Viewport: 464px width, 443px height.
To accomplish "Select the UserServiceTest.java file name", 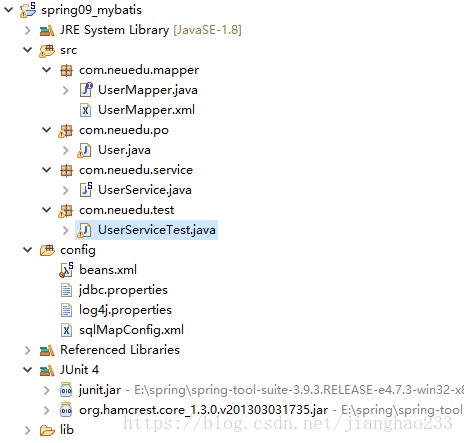I will click(x=157, y=230).
